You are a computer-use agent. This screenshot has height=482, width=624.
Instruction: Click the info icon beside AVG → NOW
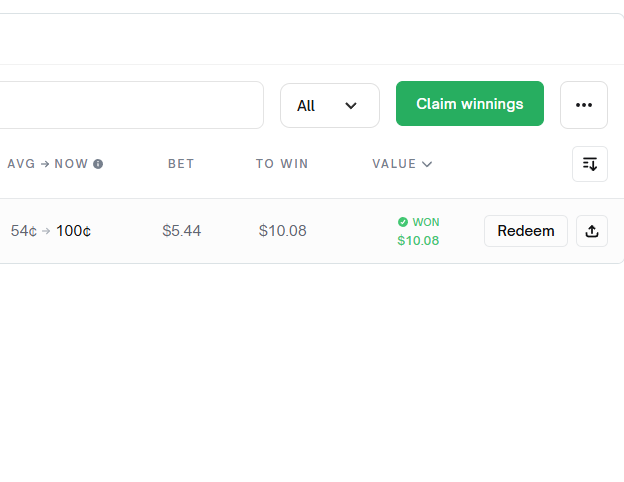(x=98, y=164)
